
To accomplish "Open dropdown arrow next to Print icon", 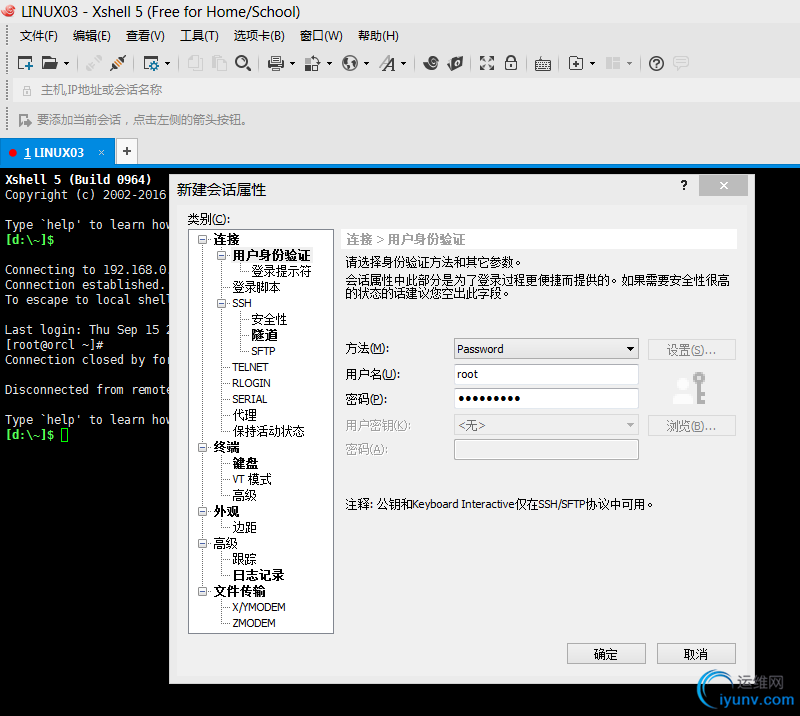I will tap(292, 64).
